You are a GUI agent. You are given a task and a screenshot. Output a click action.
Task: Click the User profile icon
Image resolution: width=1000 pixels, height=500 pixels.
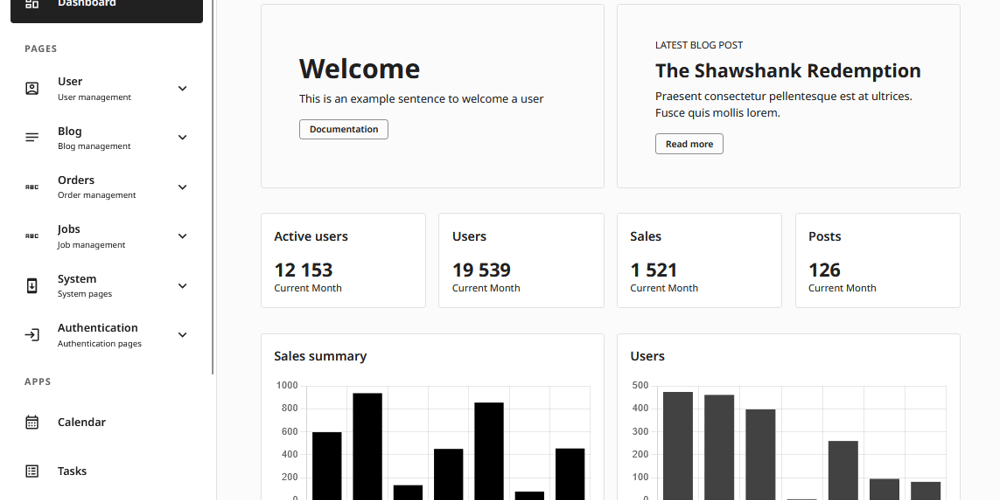click(32, 89)
